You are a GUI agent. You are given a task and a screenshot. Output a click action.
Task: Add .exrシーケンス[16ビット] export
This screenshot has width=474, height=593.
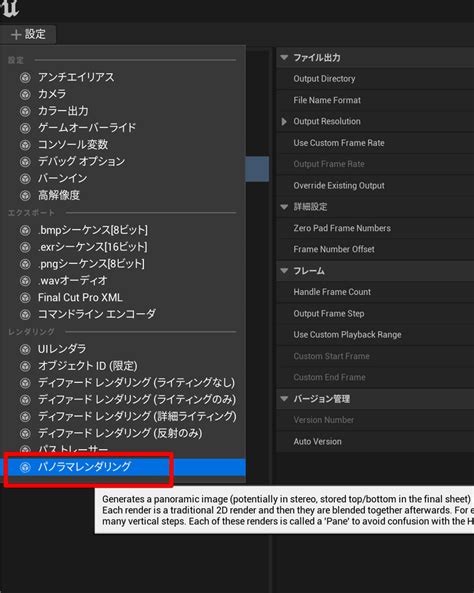93,247
